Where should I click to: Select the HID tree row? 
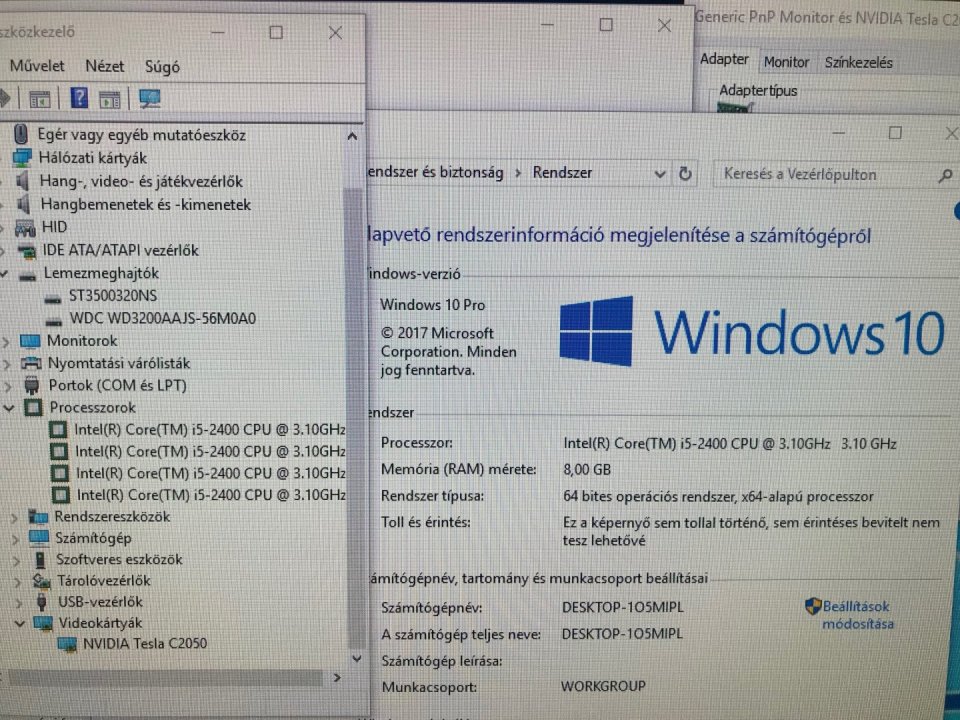tap(54, 227)
